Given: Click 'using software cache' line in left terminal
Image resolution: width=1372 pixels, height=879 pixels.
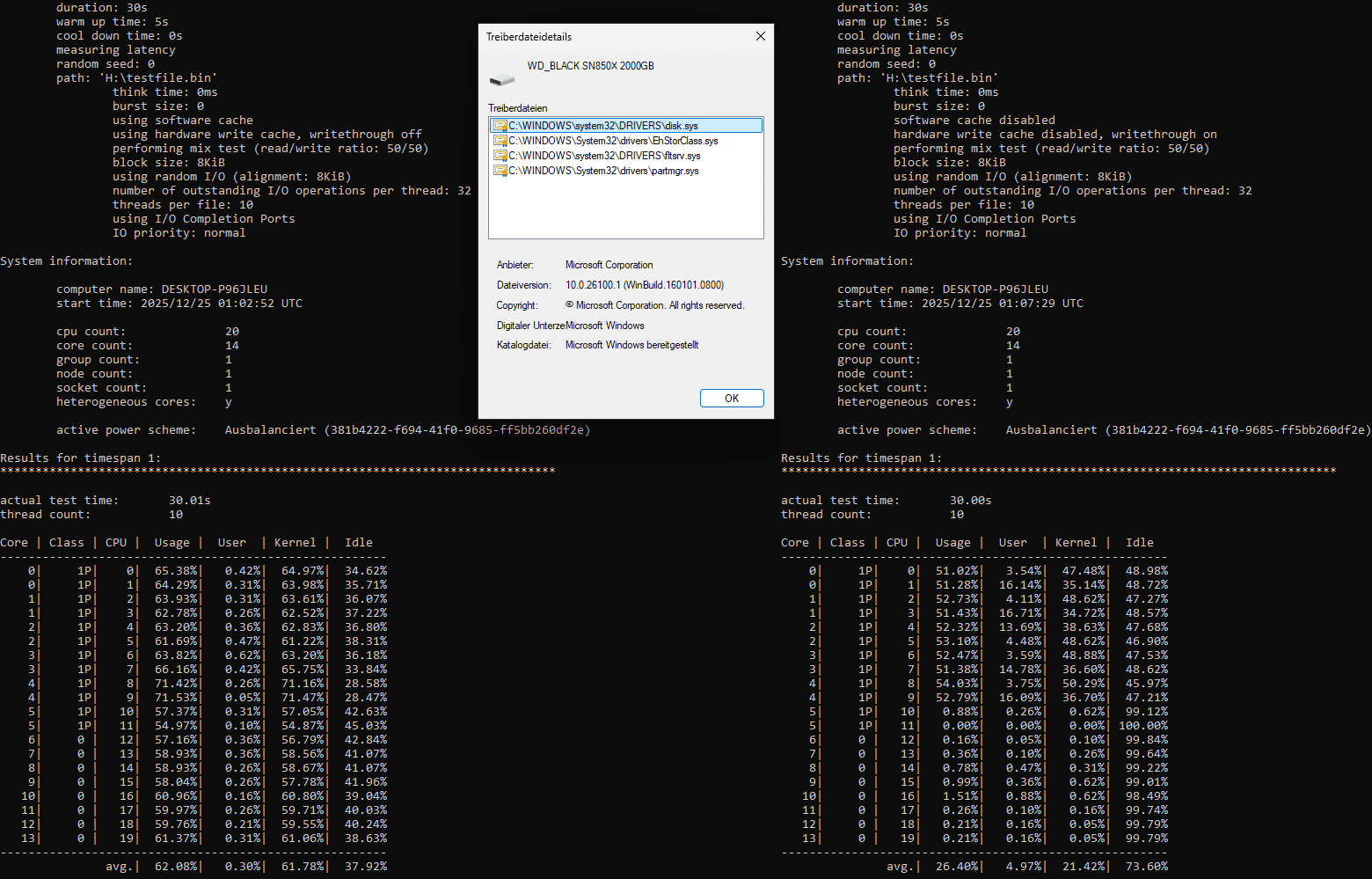Looking at the screenshot, I should (x=183, y=121).
